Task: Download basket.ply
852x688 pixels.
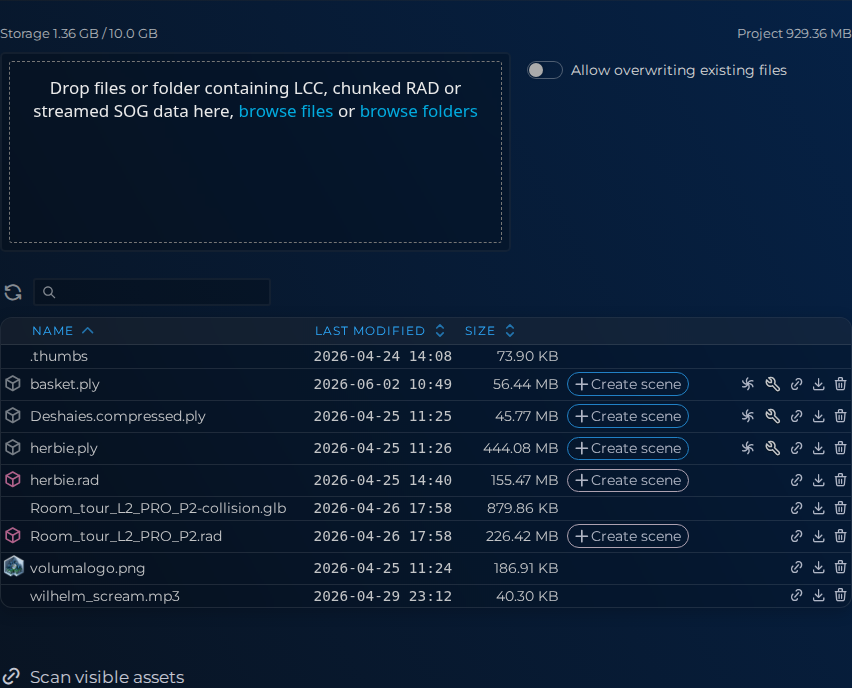Action: 818,384
